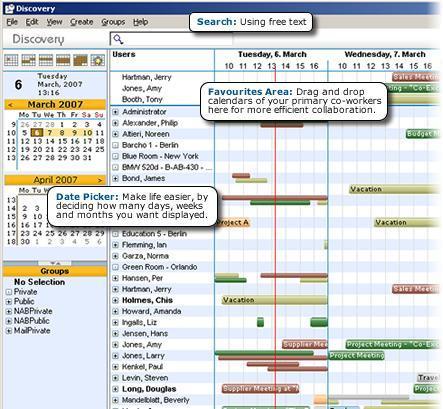Select the work-week view toolbar icon

click(x=28, y=60)
